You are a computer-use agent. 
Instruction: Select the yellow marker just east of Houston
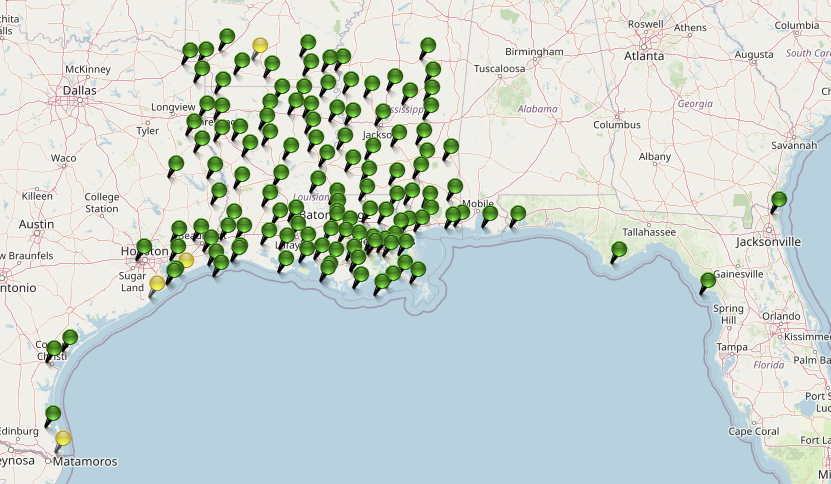pos(186,261)
